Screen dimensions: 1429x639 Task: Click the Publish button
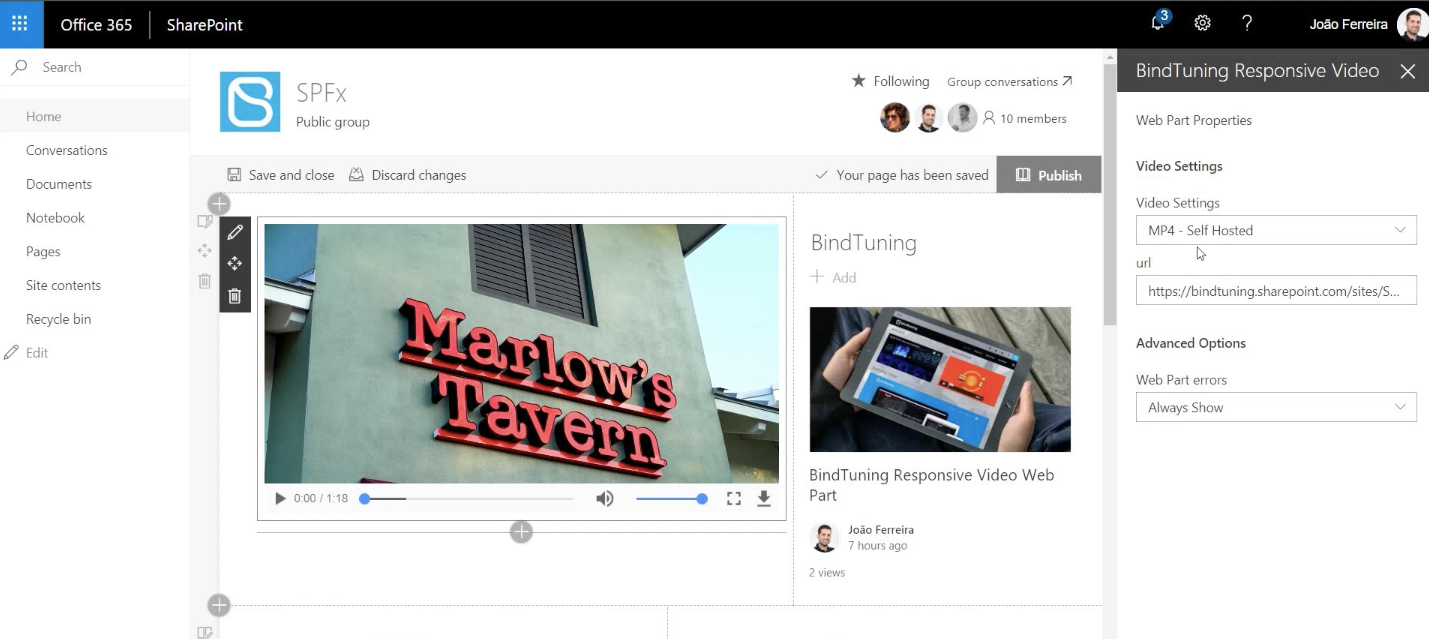[x=1049, y=175]
